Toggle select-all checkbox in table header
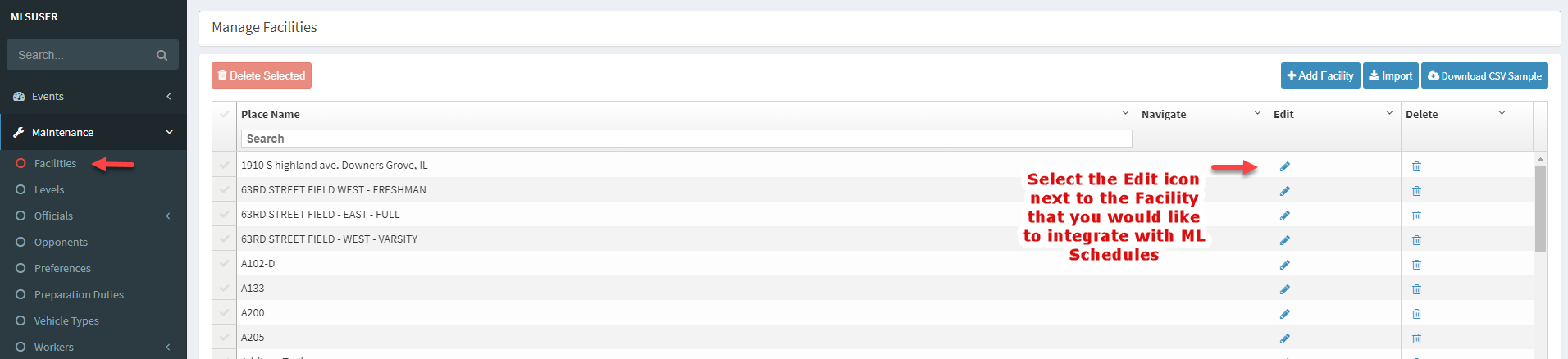The image size is (1568, 359). click(x=224, y=114)
